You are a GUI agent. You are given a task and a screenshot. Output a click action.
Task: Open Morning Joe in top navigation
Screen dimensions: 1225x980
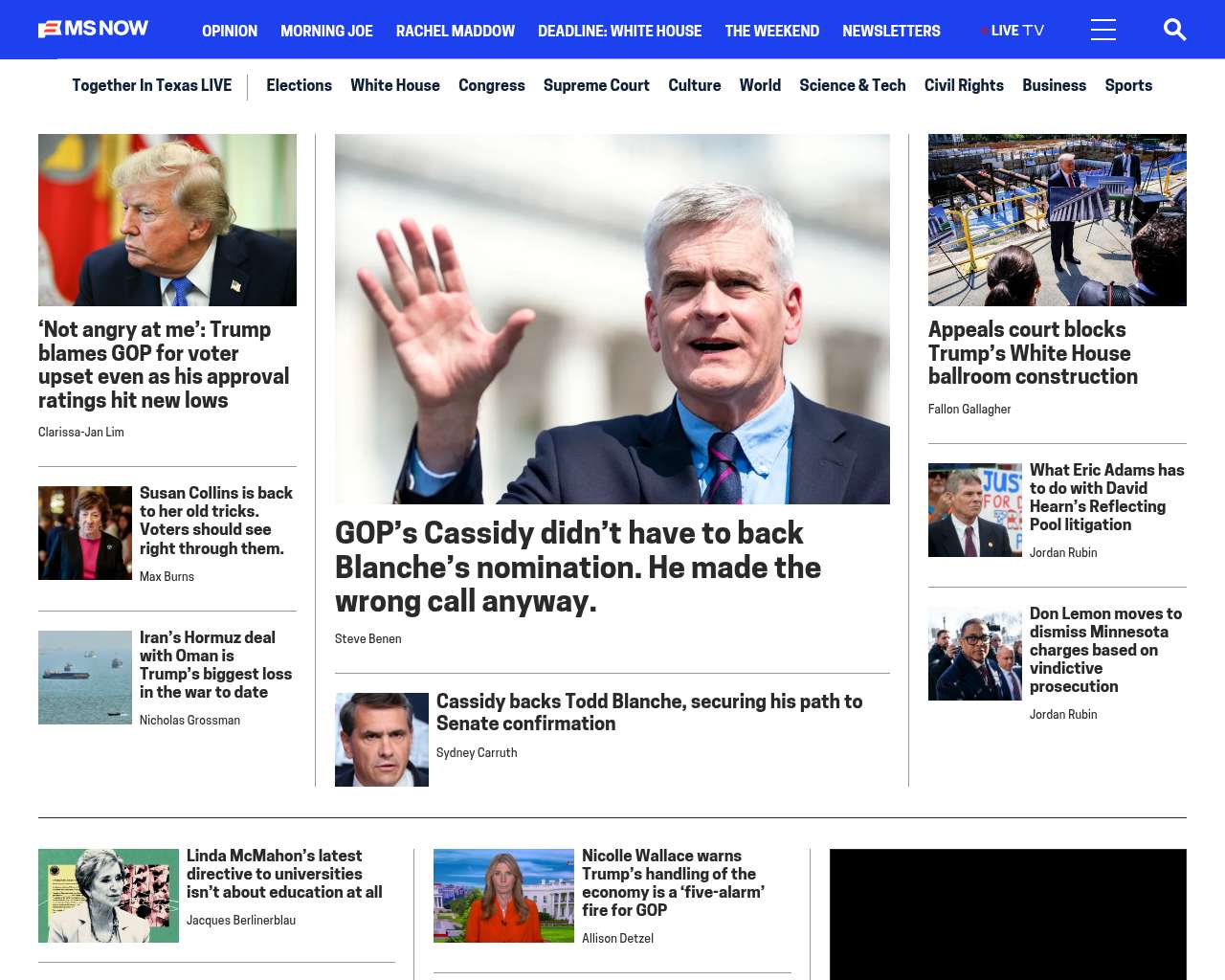(x=326, y=31)
